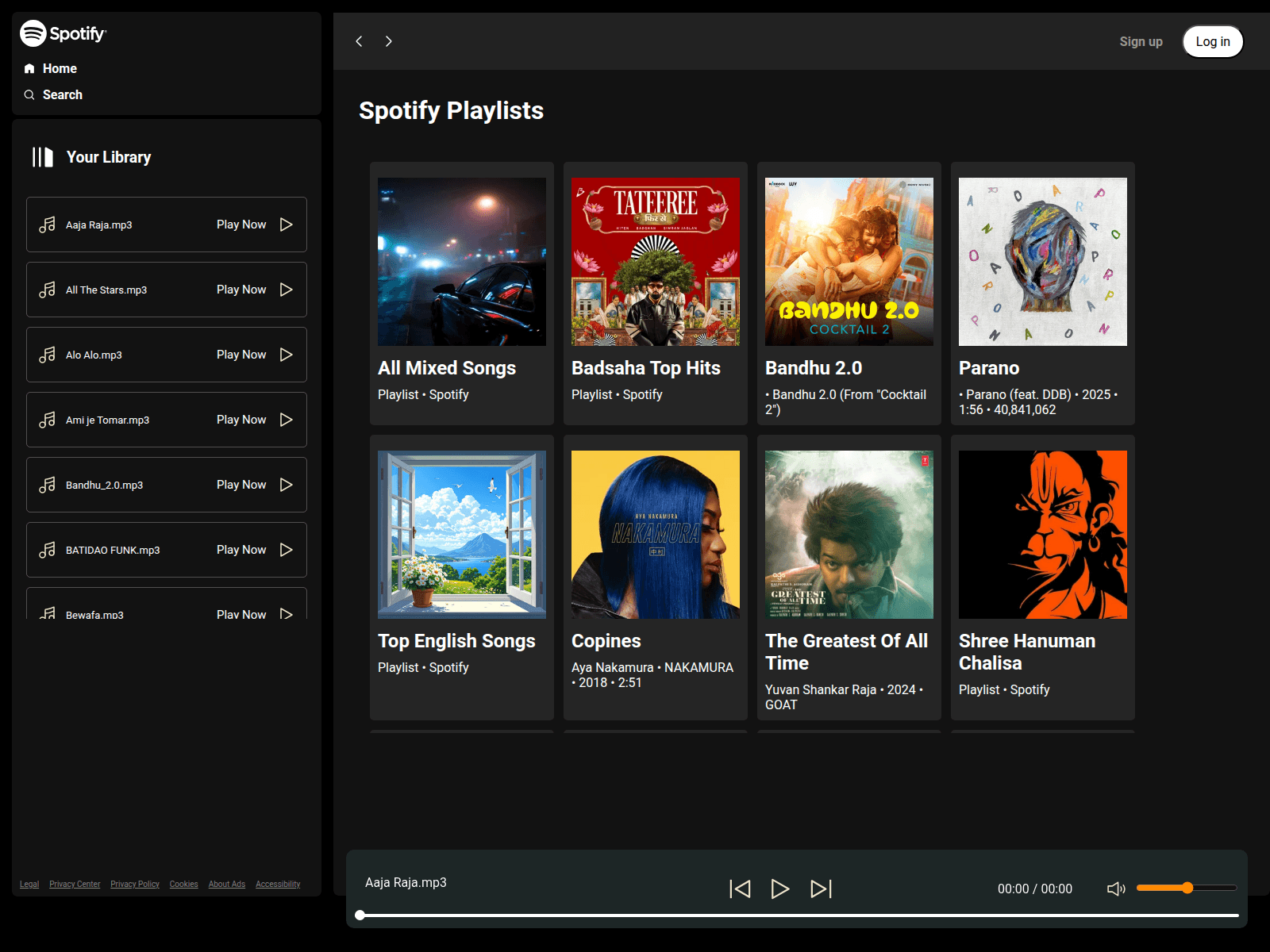Screen dimensions: 1270x952
Task: Click Aaja Raja.mp3 title in player bar
Action: pos(406,882)
